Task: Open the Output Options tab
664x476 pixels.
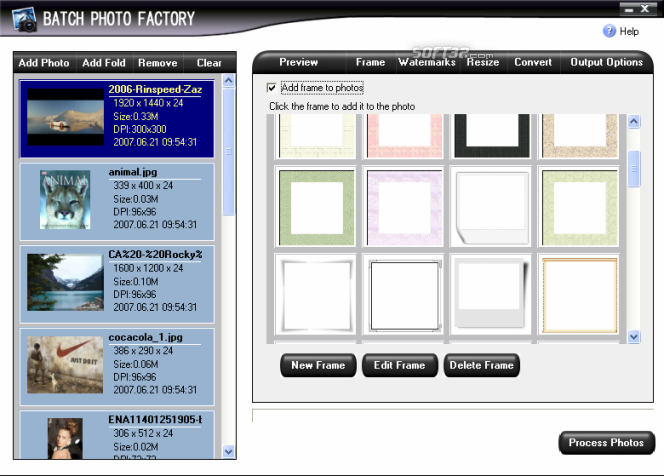Action: [606, 62]
